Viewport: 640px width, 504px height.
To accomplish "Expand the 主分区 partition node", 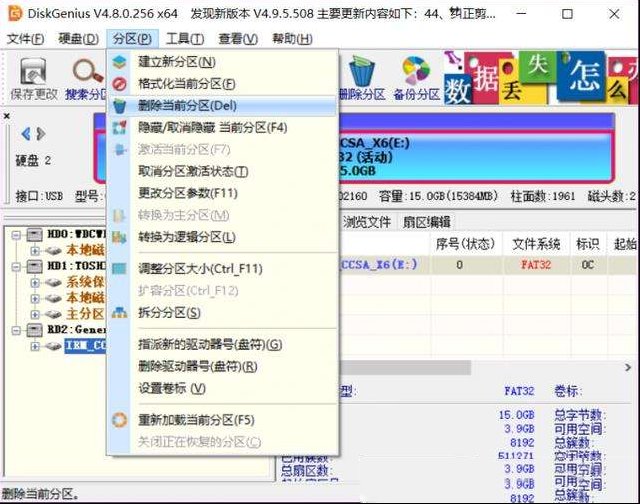I will pyautogui.click(x=35, y=314).
